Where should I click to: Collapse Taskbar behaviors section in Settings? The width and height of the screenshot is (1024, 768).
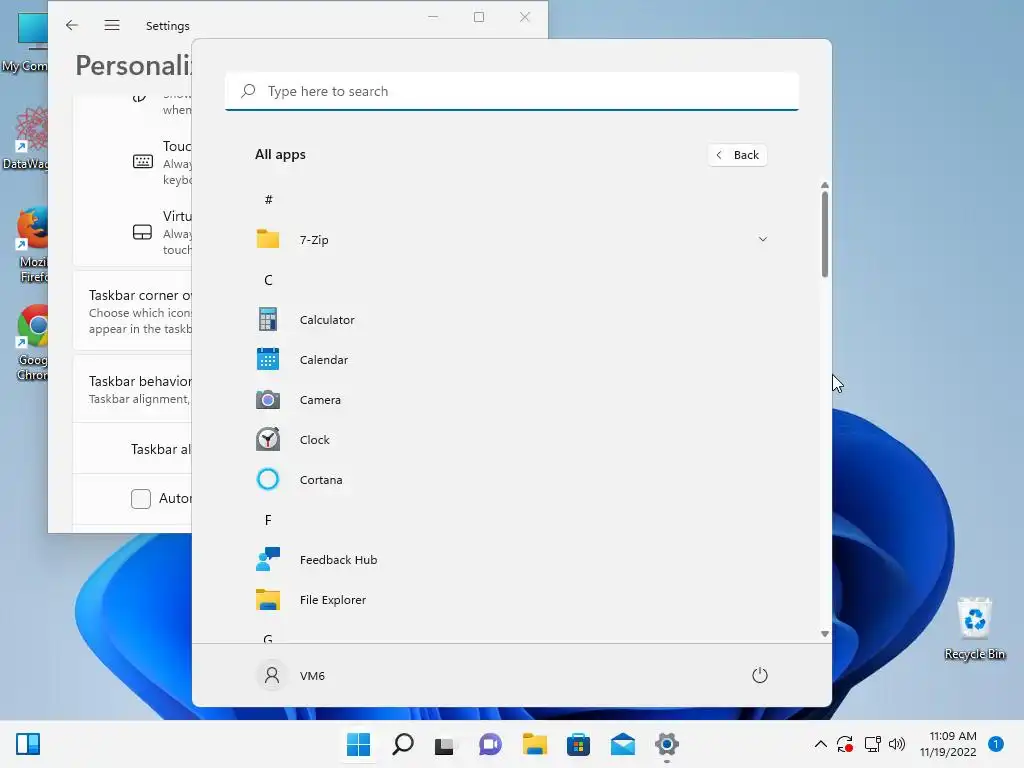(133, 389)
